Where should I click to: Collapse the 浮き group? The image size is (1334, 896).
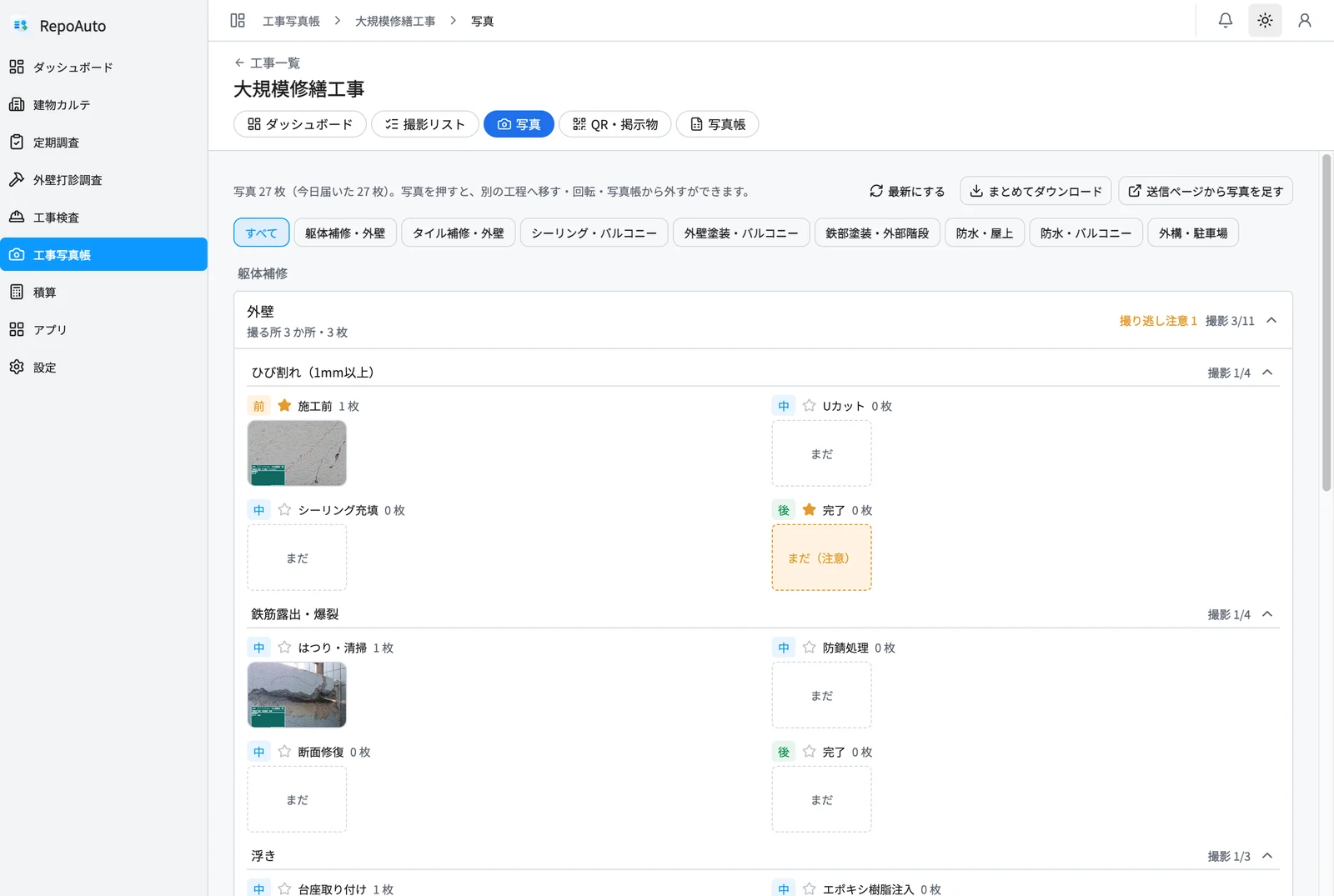click(x=1267, y=856)
